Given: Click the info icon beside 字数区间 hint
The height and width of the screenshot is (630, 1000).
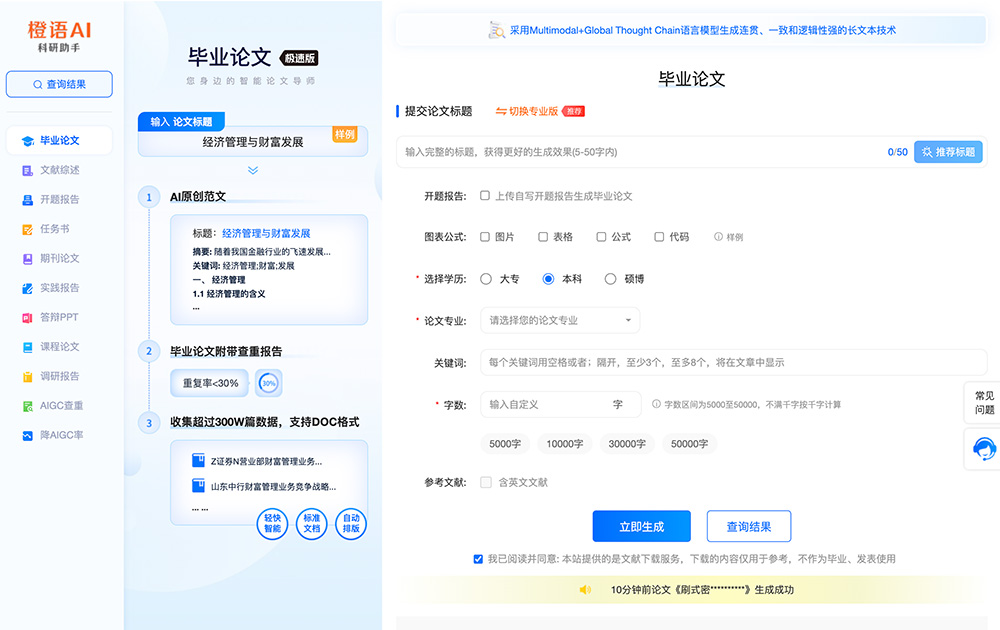Looking at the screenshot, I should click(656, 404).
